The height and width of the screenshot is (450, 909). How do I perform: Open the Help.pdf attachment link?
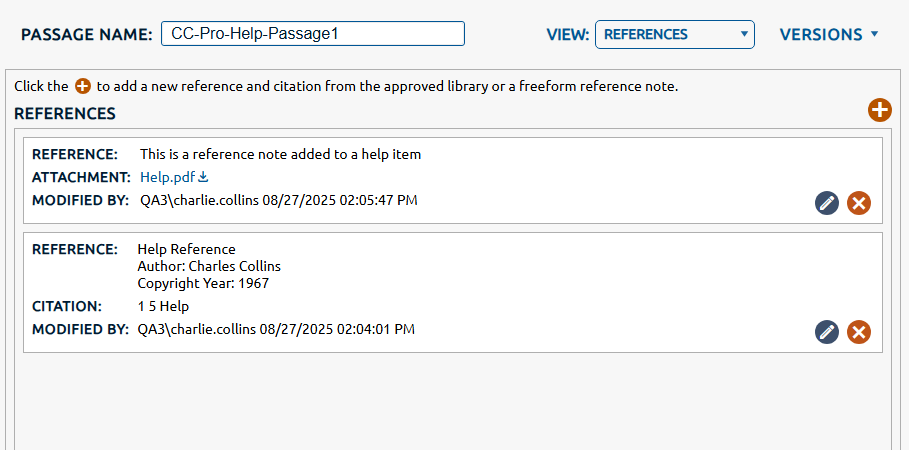click(x=167, y=177)
